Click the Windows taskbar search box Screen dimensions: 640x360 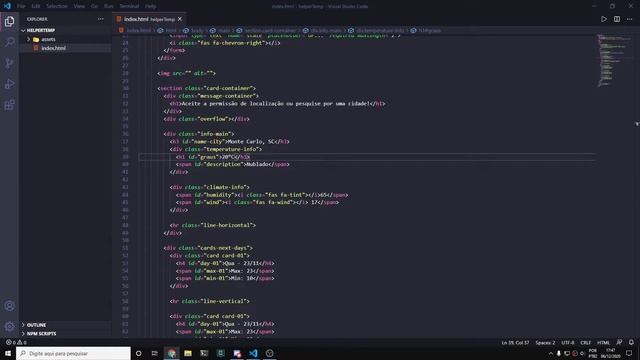(x=73, y=353)
